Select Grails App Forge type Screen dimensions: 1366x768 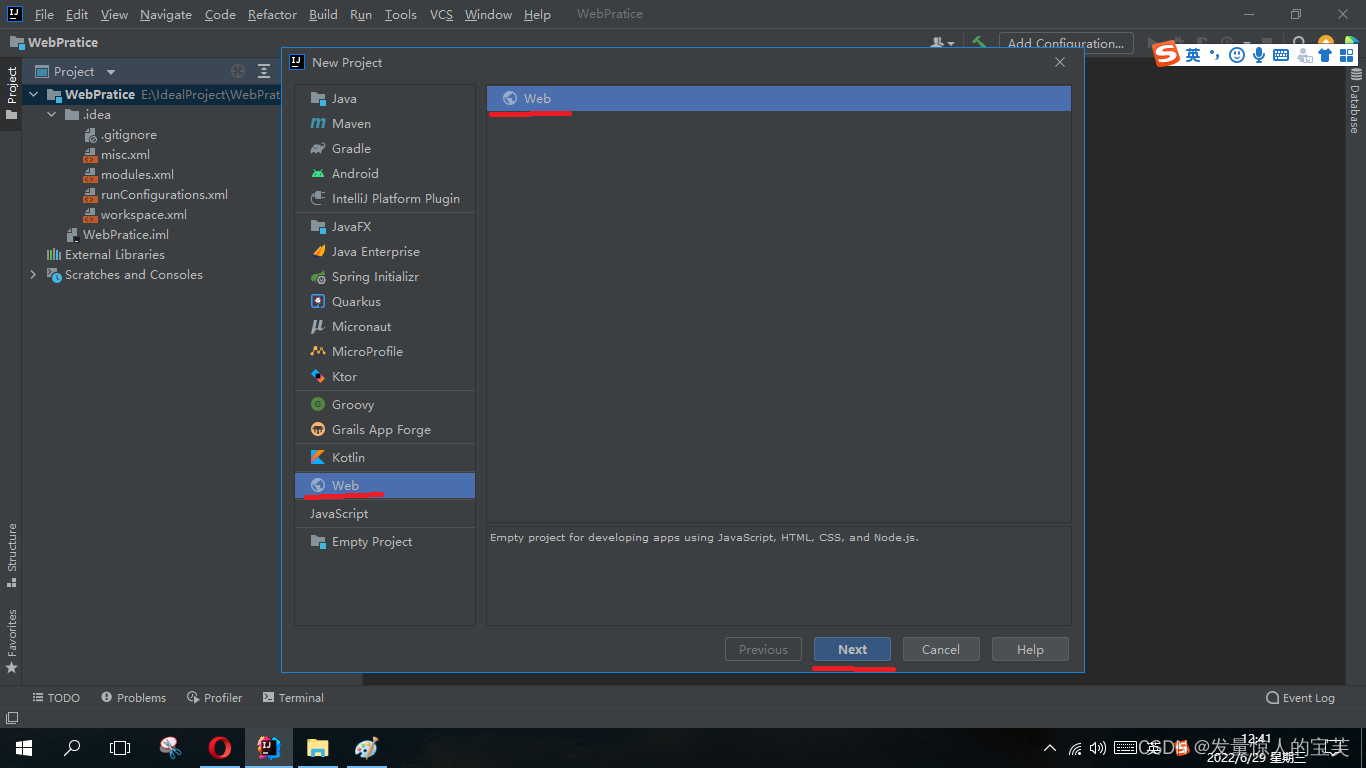385,429
